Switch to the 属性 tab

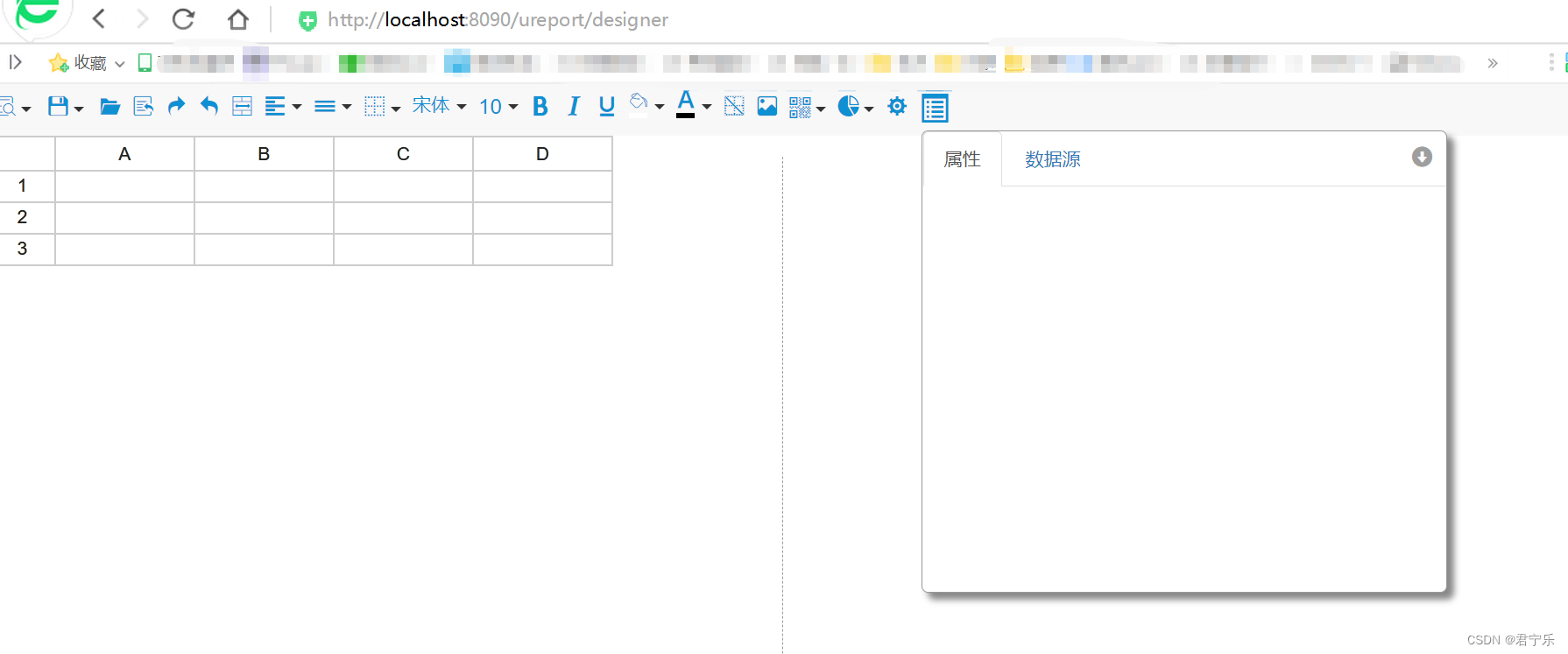click(x=962, y=159)
